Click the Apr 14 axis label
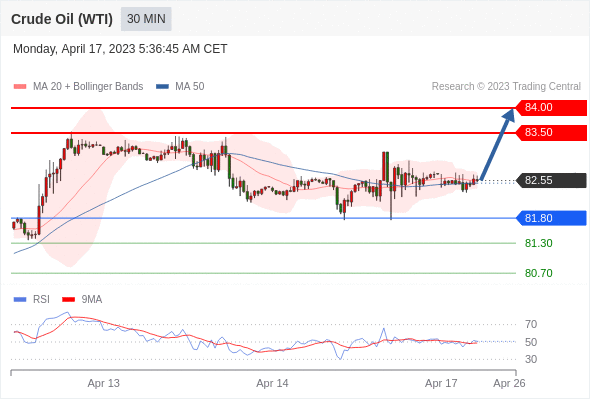The width and height of the screenshot is (590, 400). (x=272, y=383)
